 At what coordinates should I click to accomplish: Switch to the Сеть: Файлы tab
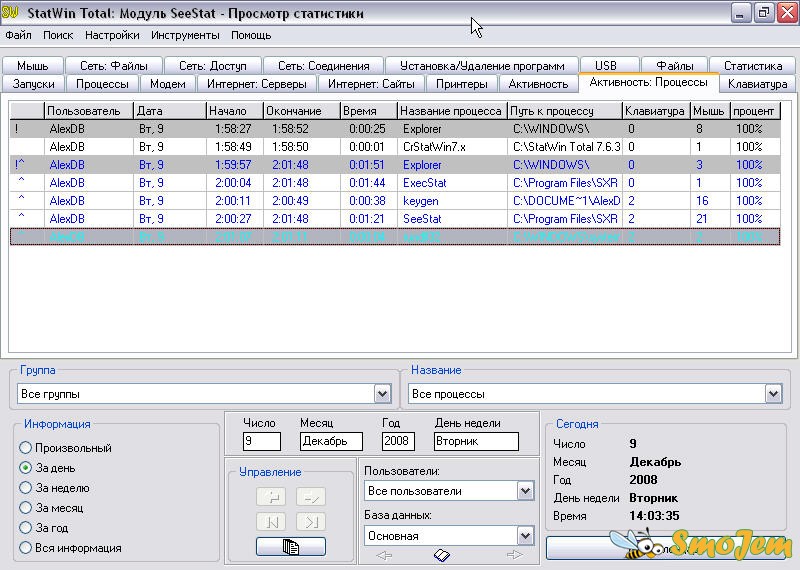[x=114, y=66]
